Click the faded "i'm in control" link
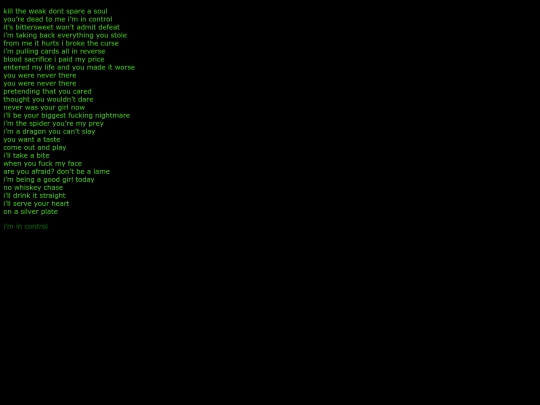The width and height of the screenshot is (540, 405). [x=25, y=227]
